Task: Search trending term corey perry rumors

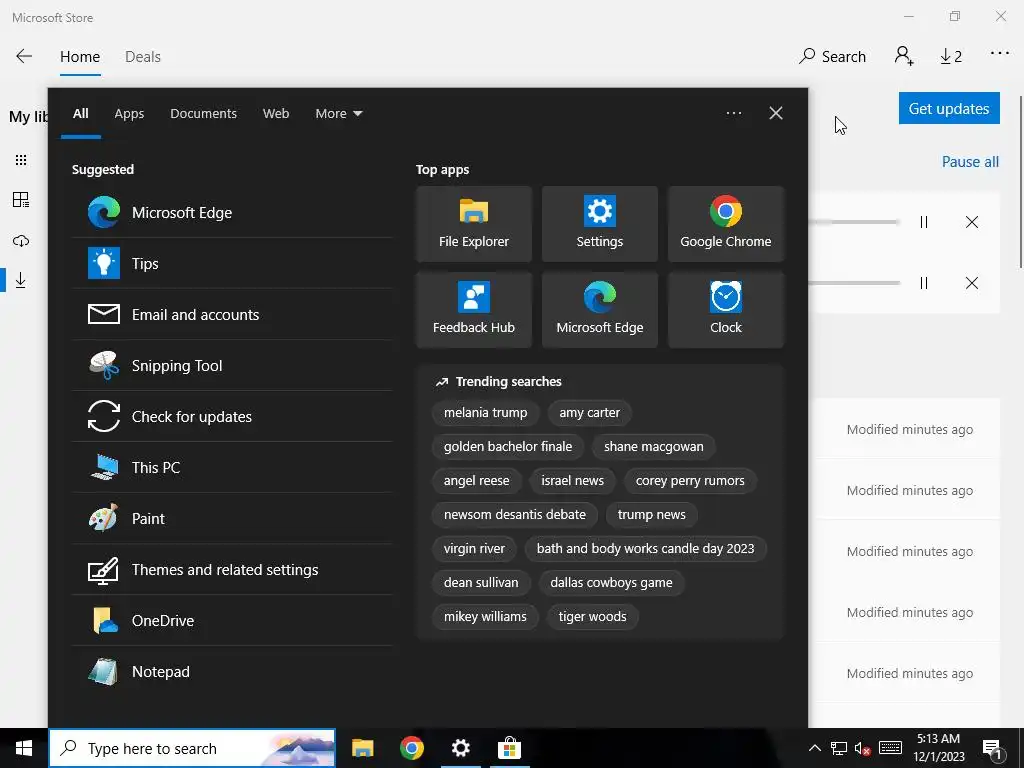Action: (x=690, y=481)
